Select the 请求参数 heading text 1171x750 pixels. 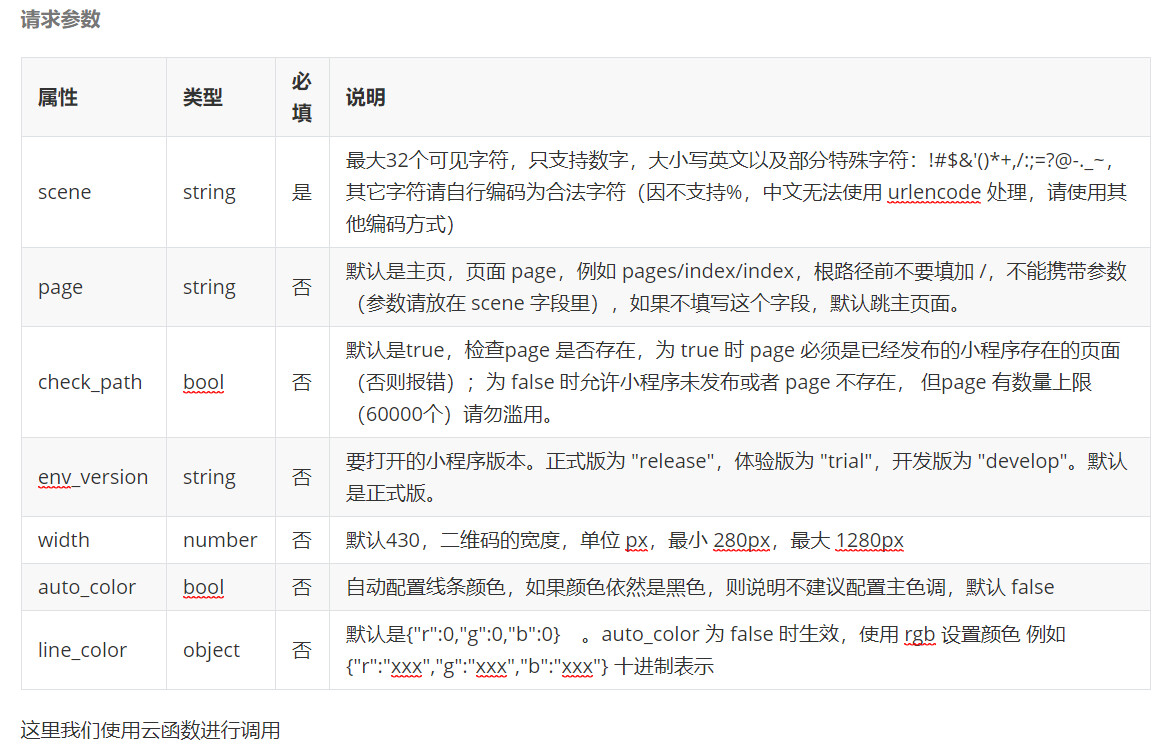point(60,19)
